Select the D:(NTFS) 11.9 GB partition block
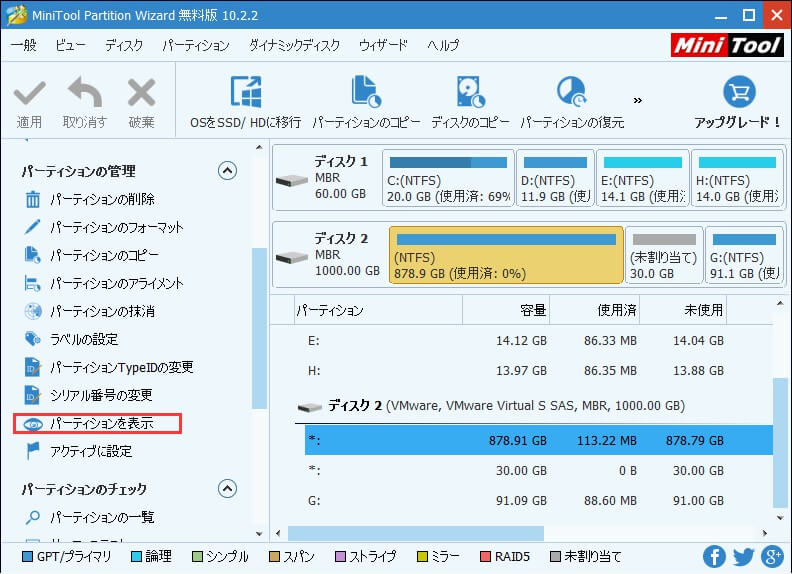This screenshot has height=574, width=792. click(555, 178)
